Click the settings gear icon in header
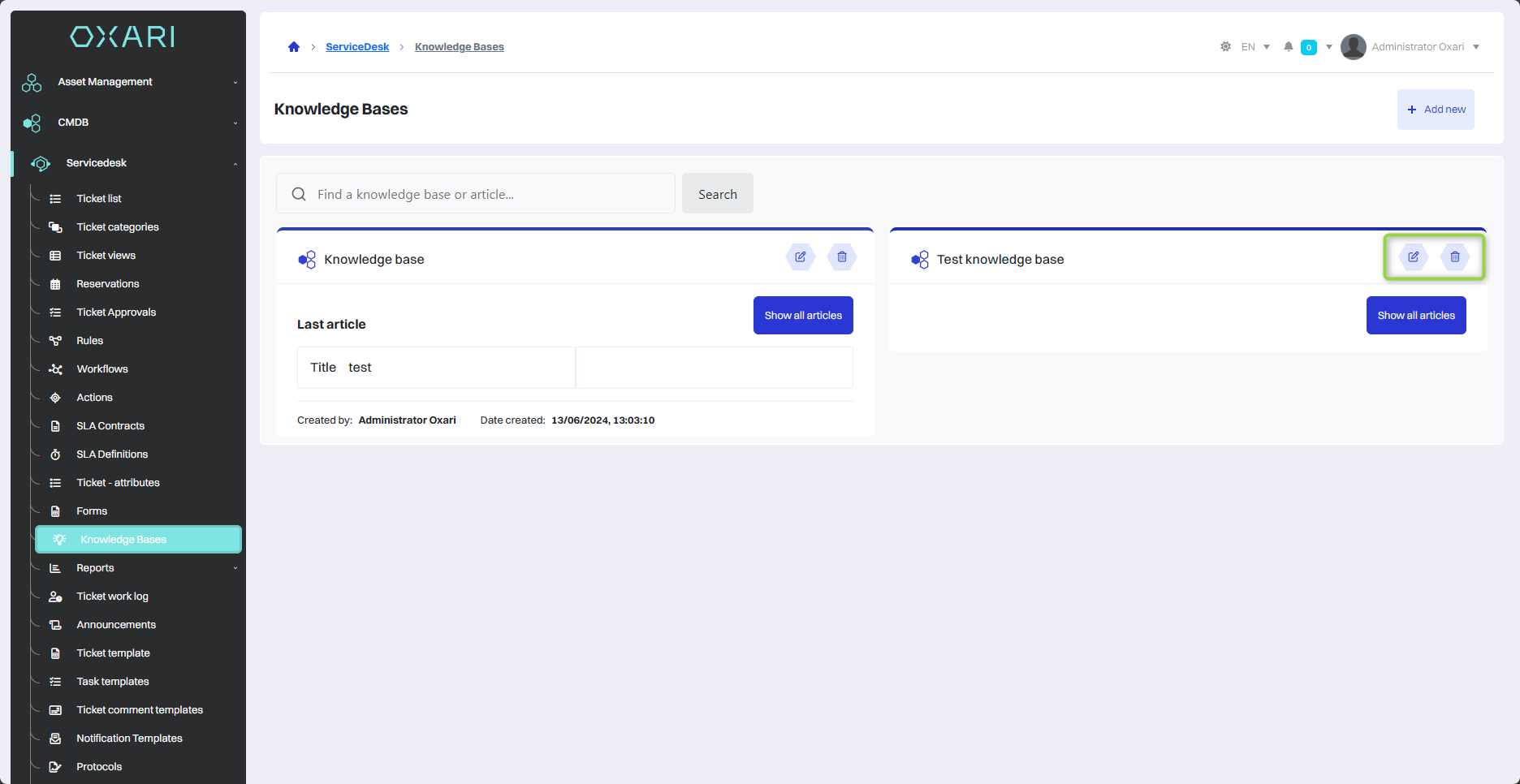The width and height of the screenshot is (1520, 784). coord(1225,47)
